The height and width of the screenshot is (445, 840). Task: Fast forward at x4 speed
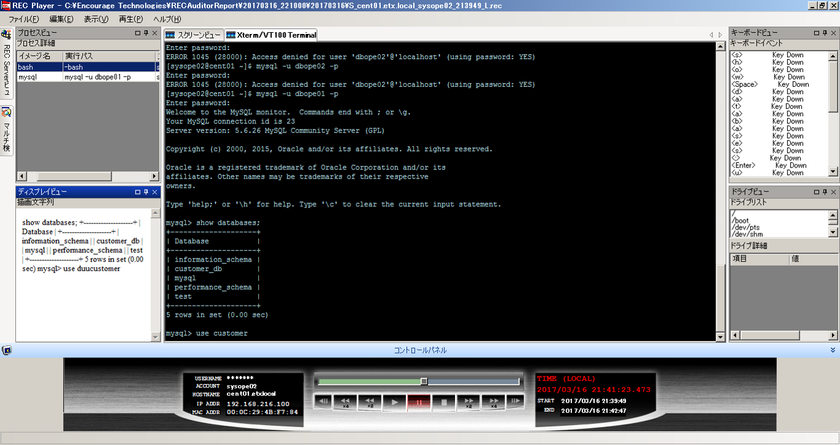(x=493, y=402)
